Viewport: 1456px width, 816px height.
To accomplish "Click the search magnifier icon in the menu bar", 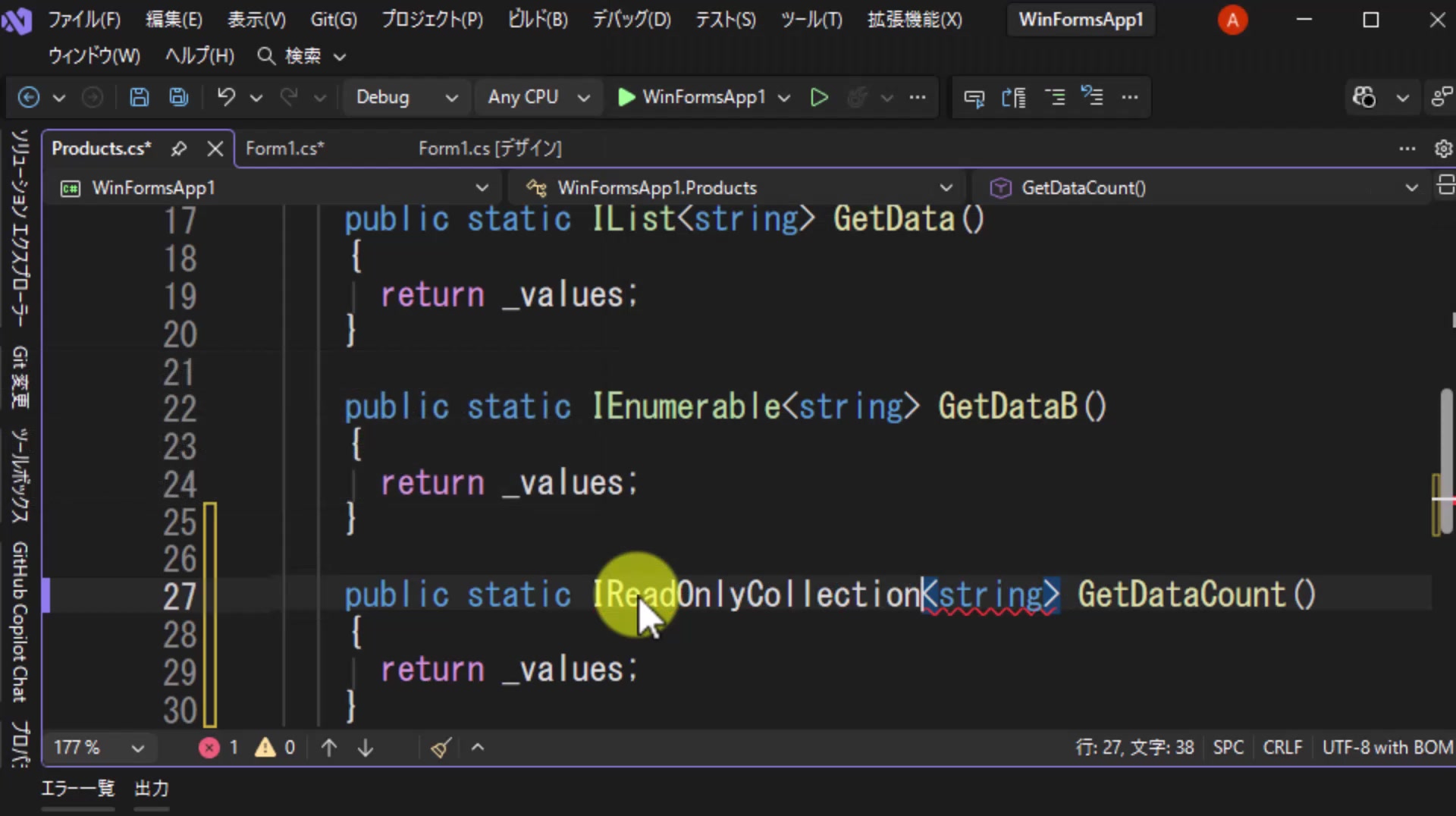I will 266,55.
